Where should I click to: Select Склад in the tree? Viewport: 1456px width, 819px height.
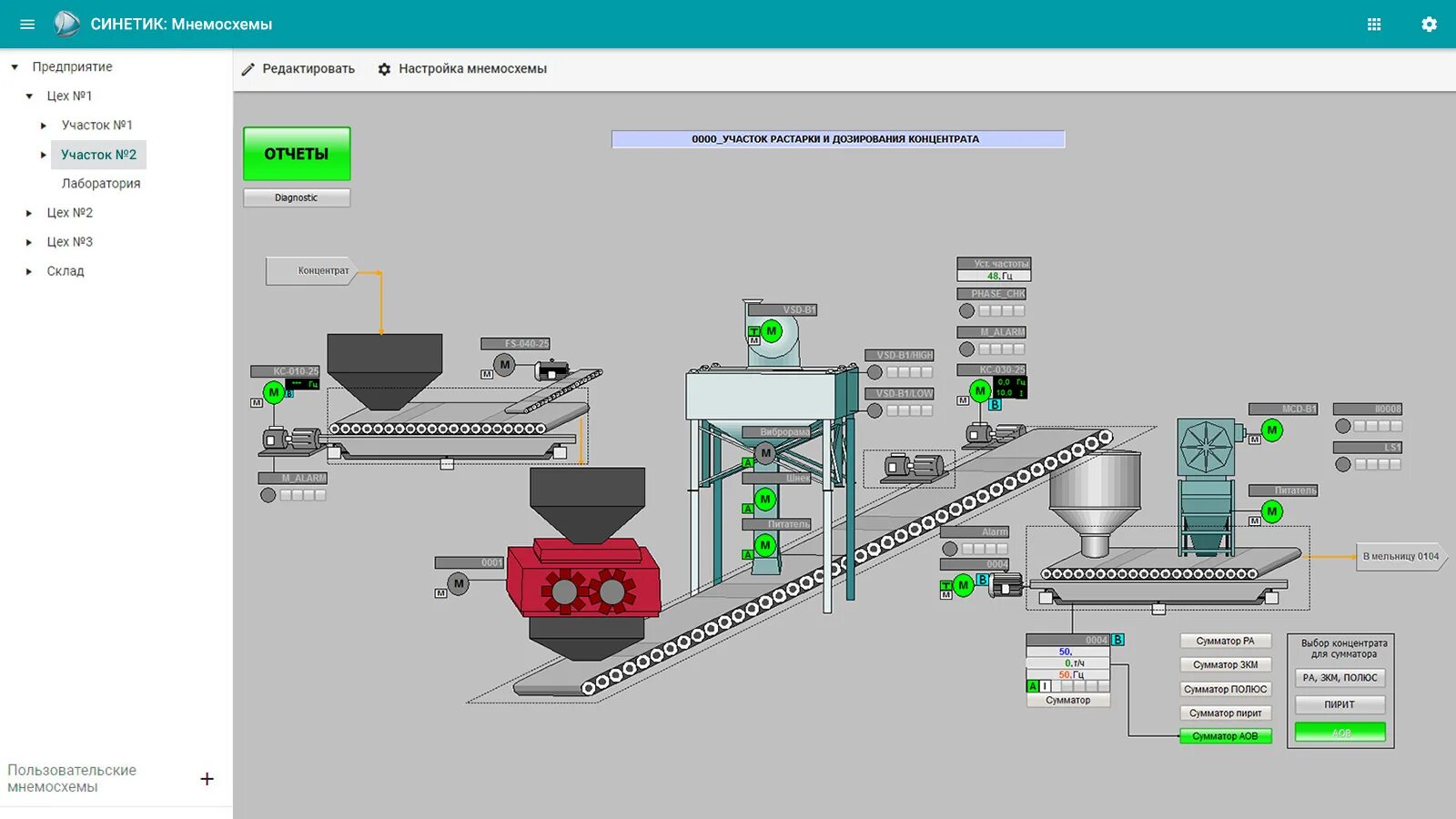point(66,271)
